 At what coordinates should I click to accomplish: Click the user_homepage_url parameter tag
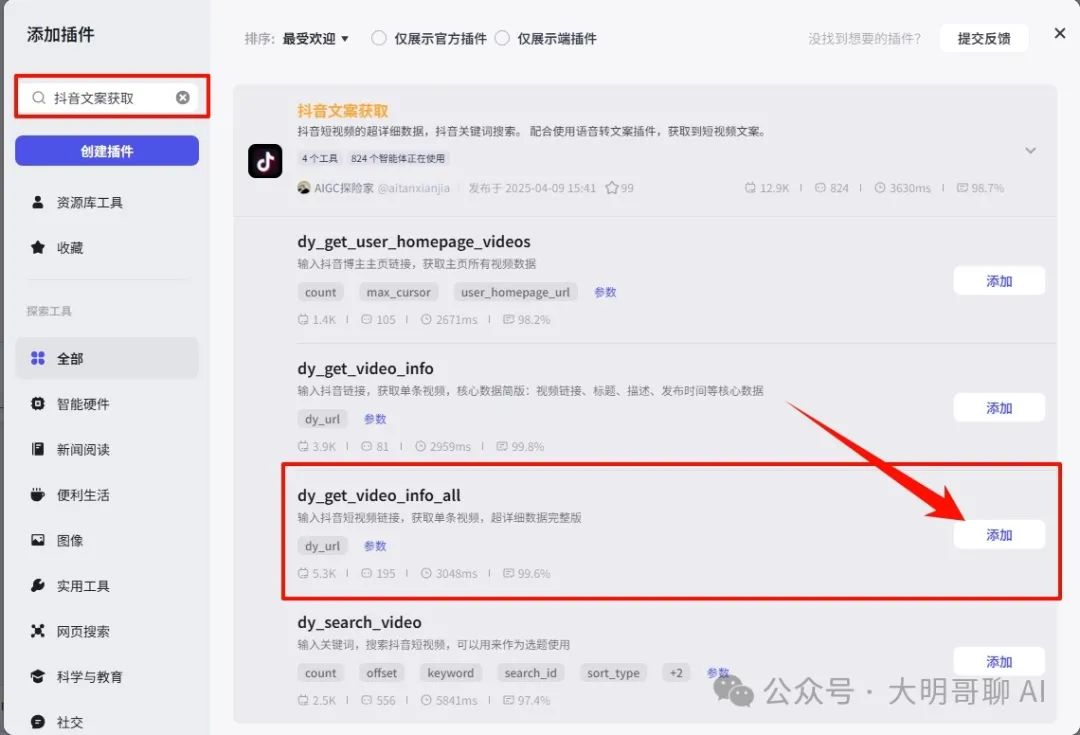[x=515, y=292]
